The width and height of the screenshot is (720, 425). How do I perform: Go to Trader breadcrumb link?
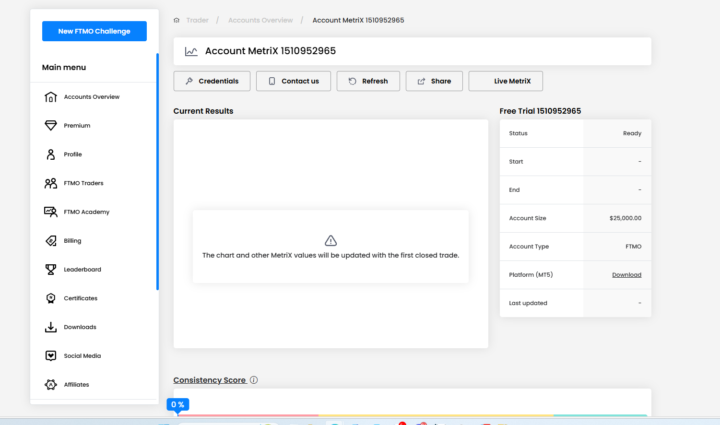(x=197, y=20)
